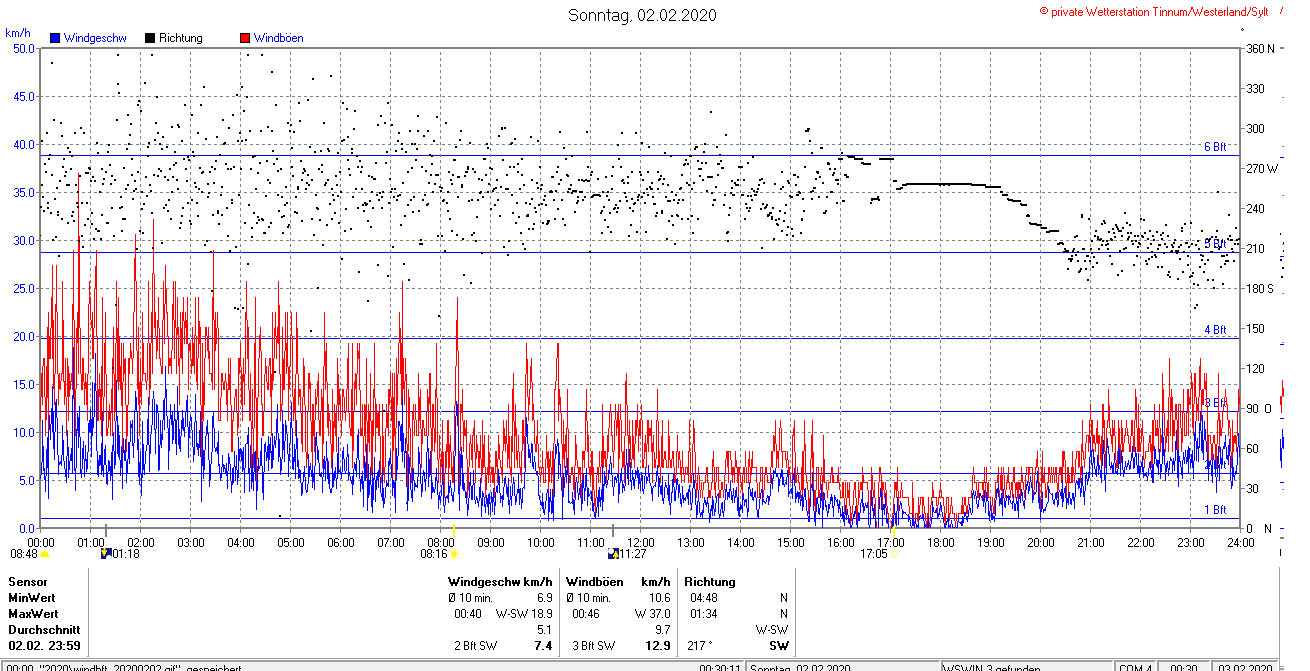1310x671 pixels.
Task: Click the red Windböen legend square
Action: click(245, 38)
